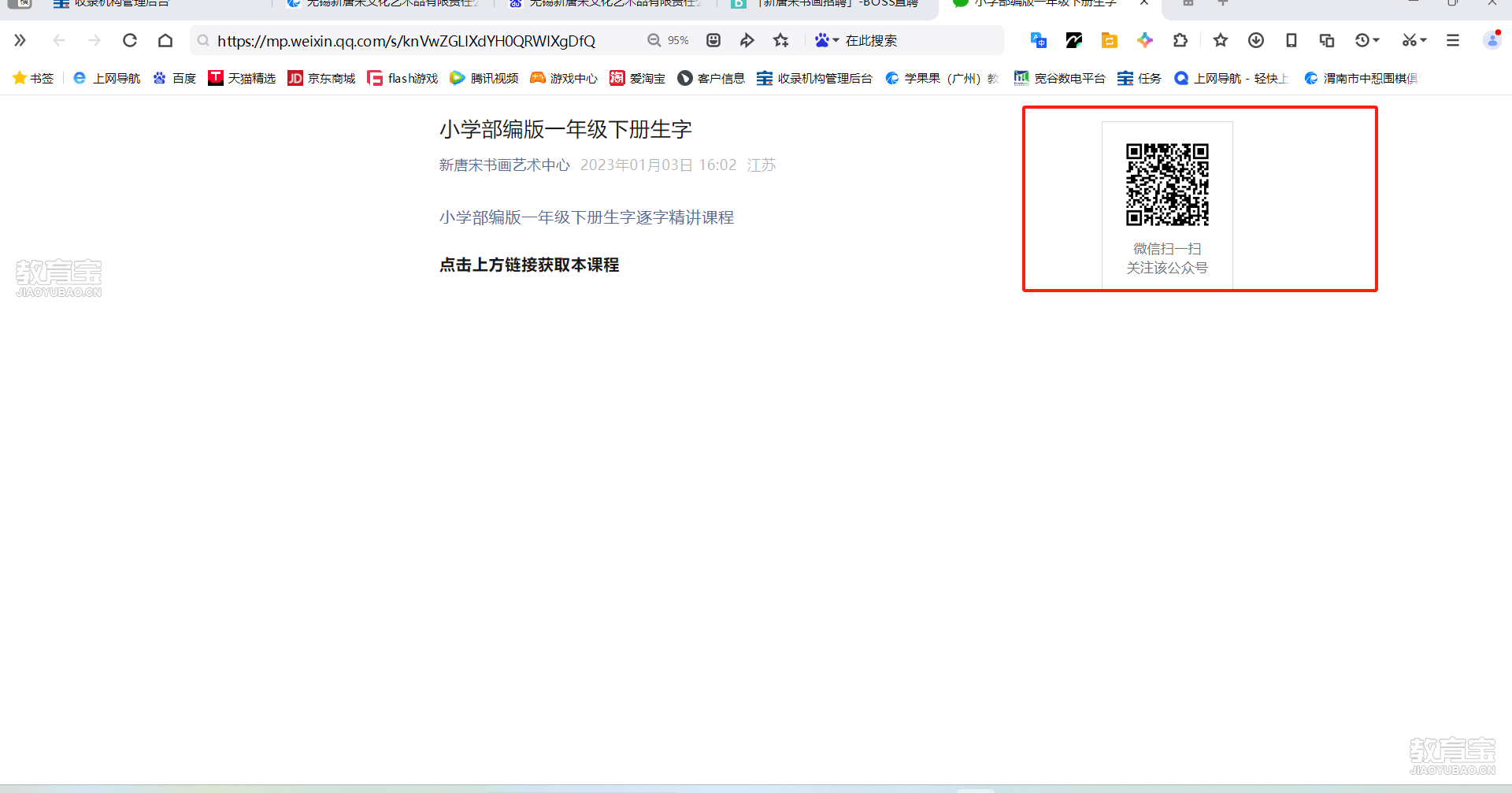Open the browser hamburger main menu
The height and width of the screenshot is (793, 1512).
[x=1453, y=40]
